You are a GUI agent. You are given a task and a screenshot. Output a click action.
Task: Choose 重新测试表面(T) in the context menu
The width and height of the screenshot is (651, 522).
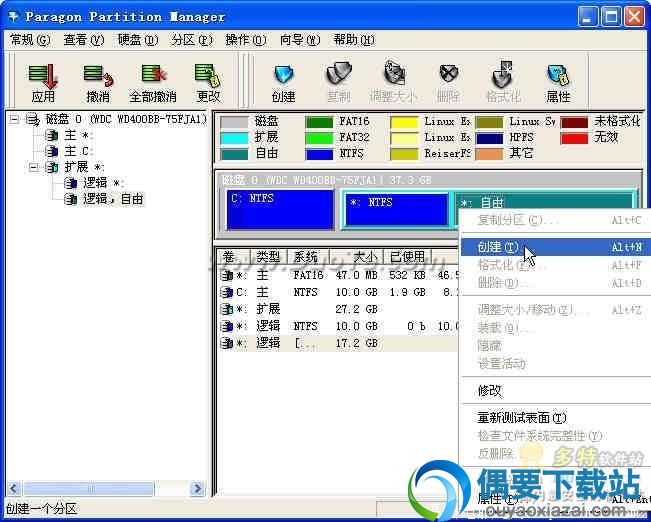point(556,417)
